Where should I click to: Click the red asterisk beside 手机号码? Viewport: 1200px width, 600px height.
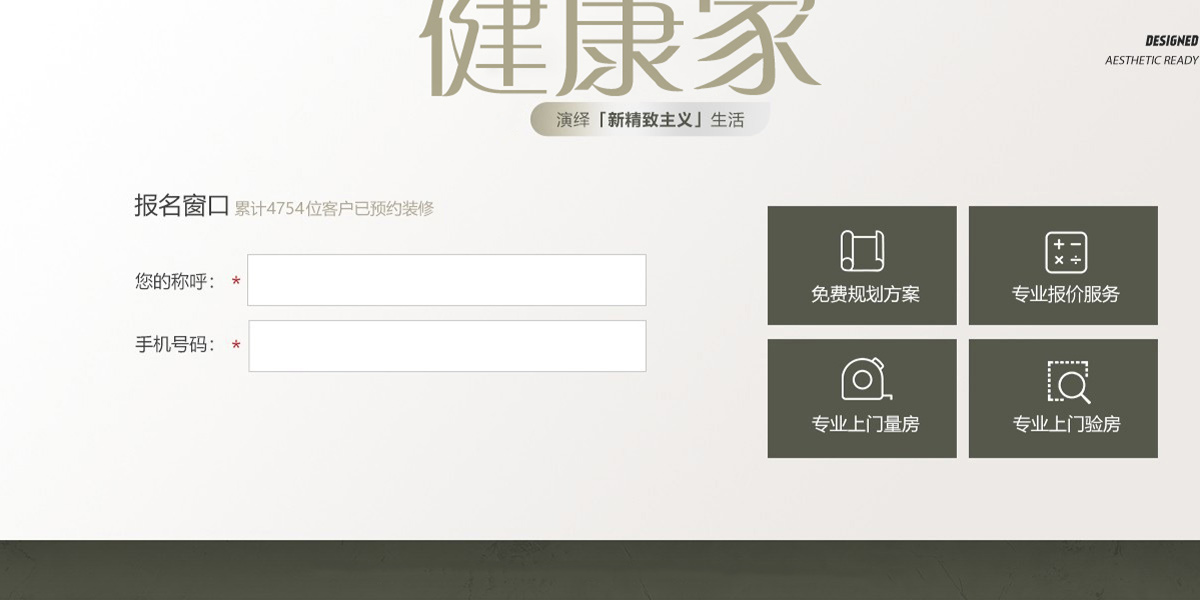pos(236,346)
